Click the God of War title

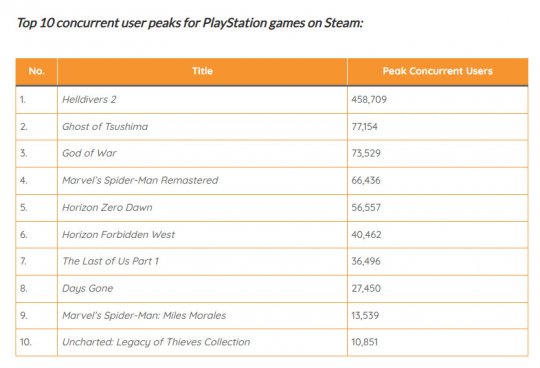point(89,153)
